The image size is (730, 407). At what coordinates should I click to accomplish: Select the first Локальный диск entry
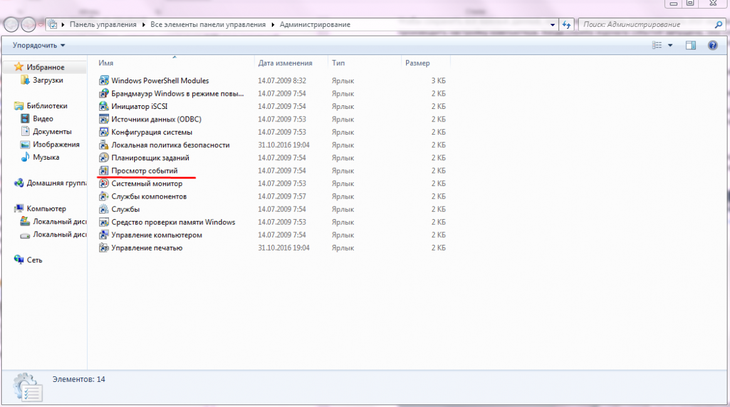click(54, 222)
